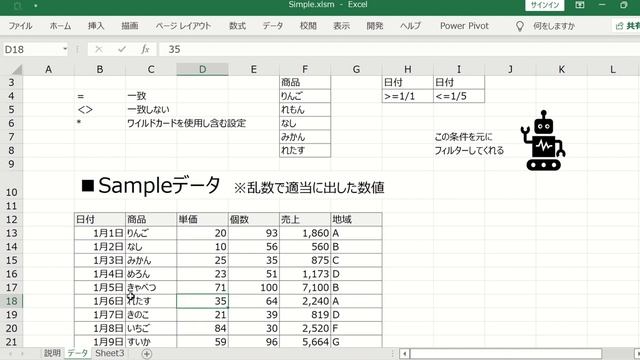Select the 単価 header cell
The image size is (640, 360).
(x=202, y=220)
